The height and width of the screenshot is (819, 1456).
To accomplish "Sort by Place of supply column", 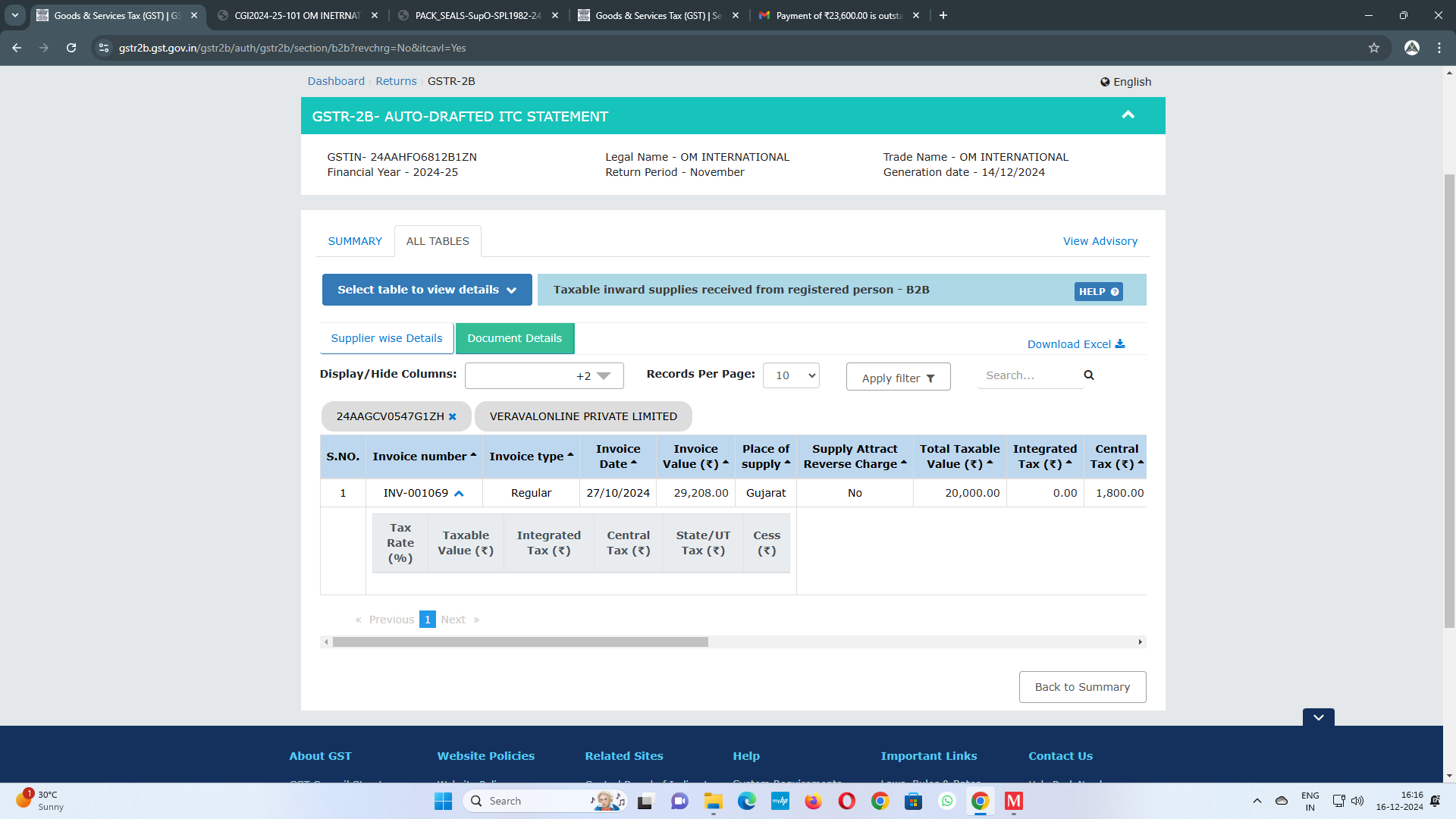I will [x=766, y=457].
